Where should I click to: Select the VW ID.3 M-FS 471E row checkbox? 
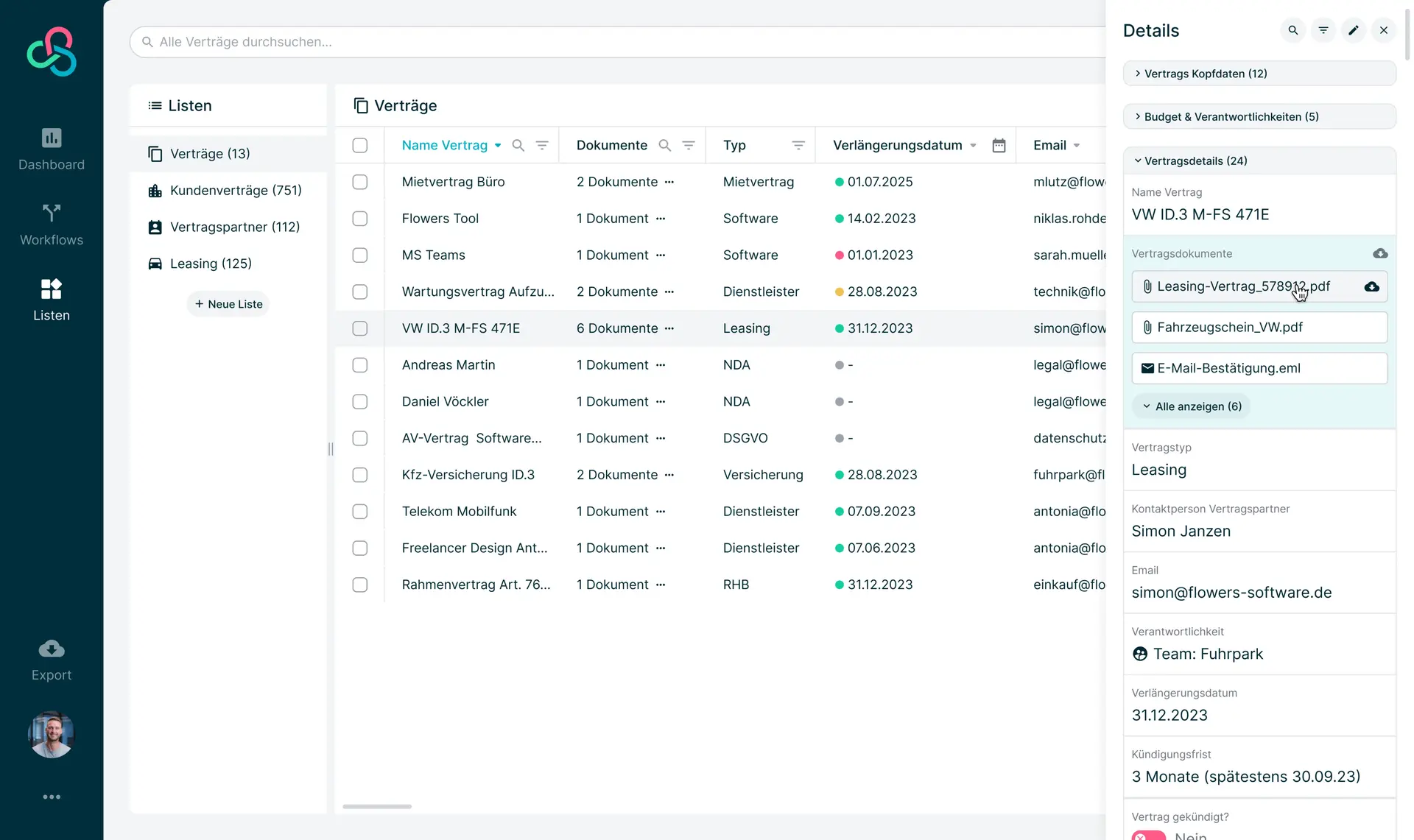tap(359, 328)
